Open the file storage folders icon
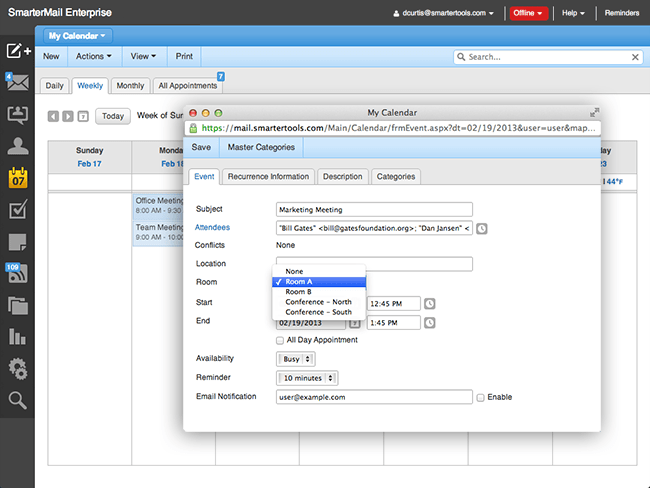This screenshot has width=650, height=488. [x=18, y=306]
